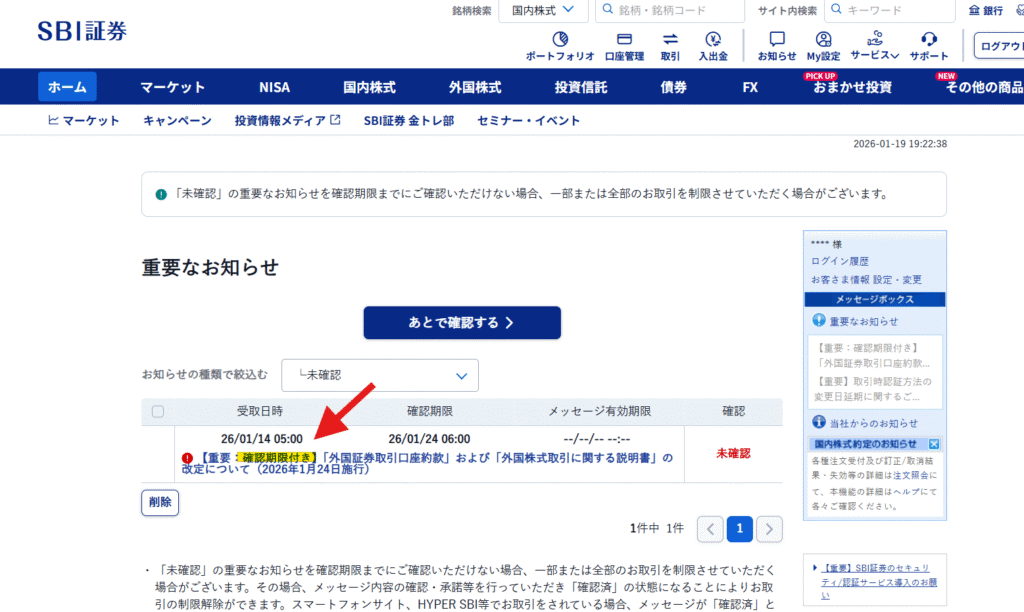Open the 未確認 notice filter dropdown
The width and height of the screenshot is (1024, 612).
(380, 375)
